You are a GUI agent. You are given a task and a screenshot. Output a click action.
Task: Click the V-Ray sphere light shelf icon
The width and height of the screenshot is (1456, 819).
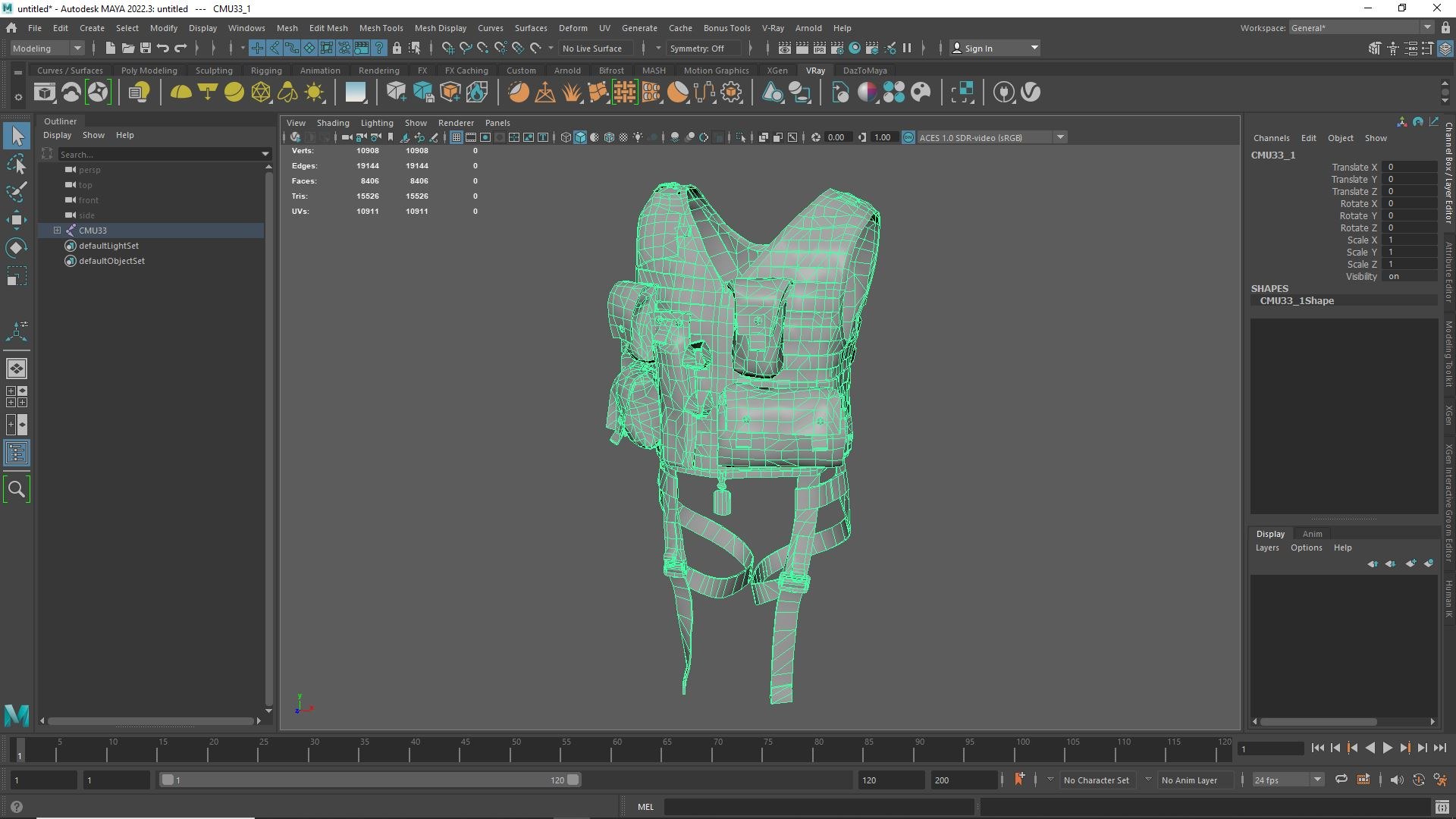[x=234, y=93]
